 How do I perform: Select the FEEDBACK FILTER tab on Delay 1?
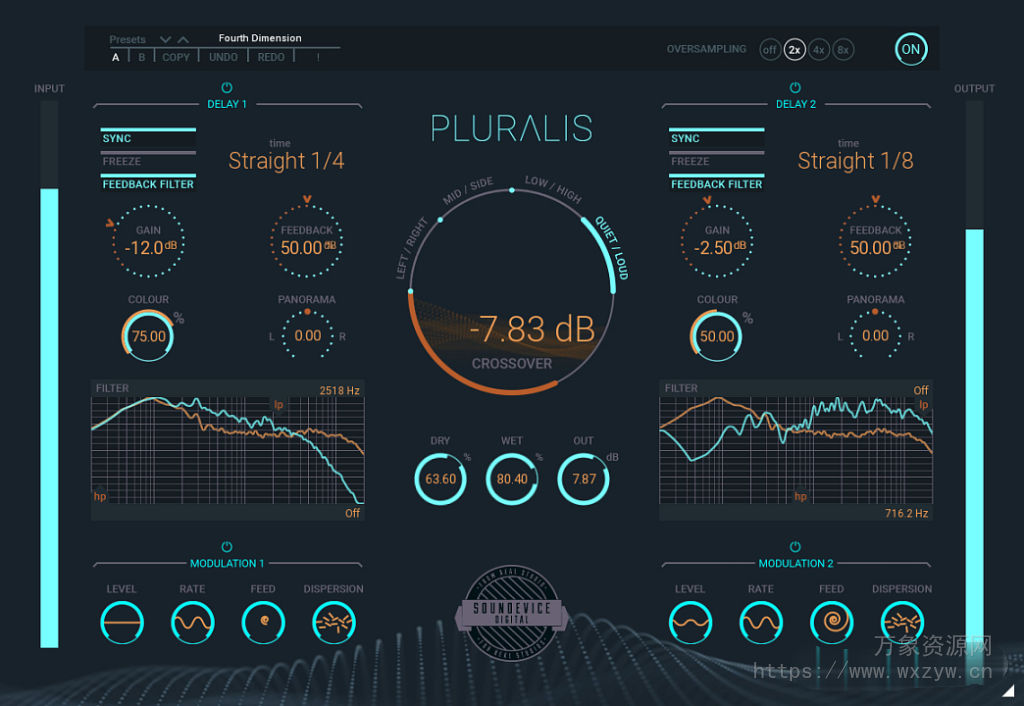click(x=148, y=184)
